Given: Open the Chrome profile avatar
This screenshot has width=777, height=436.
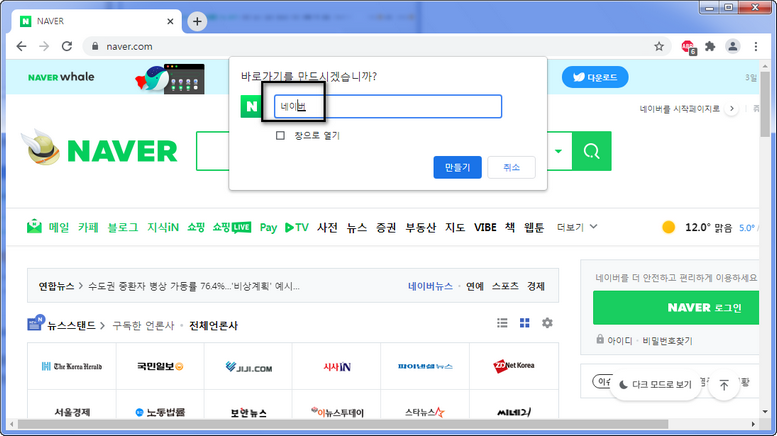Looking at the screenshot, I should (732, 47).
